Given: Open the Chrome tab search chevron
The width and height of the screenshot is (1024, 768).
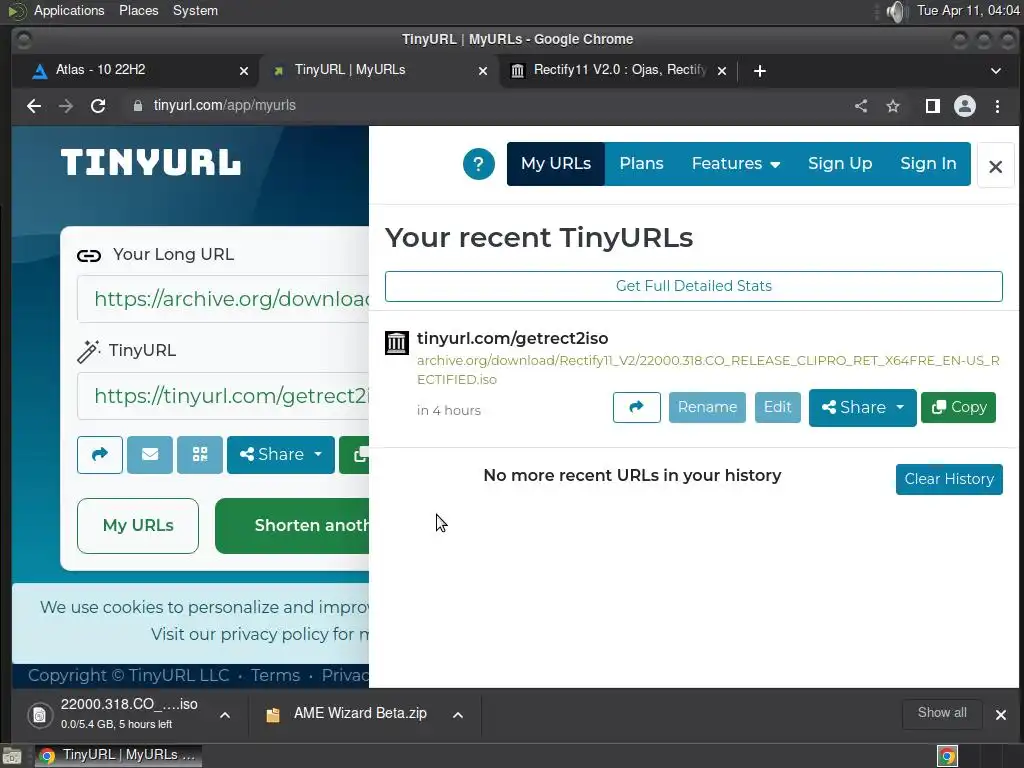Looking at the screenshot, I should [x=995, y=71].
